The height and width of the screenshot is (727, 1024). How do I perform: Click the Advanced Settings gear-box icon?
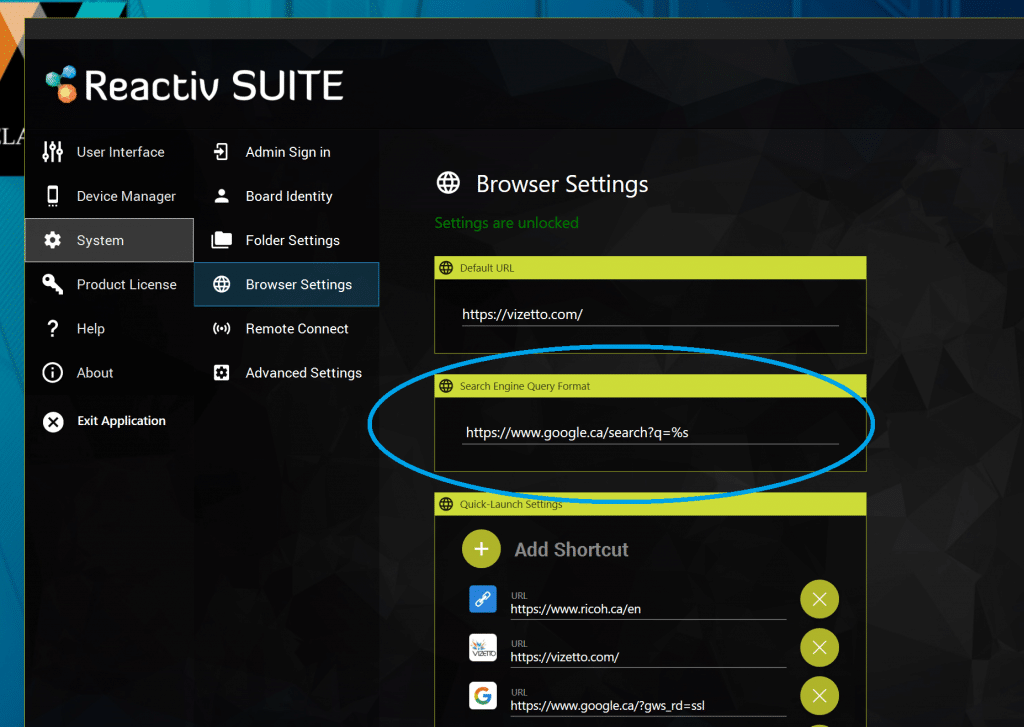coord(221,372)
